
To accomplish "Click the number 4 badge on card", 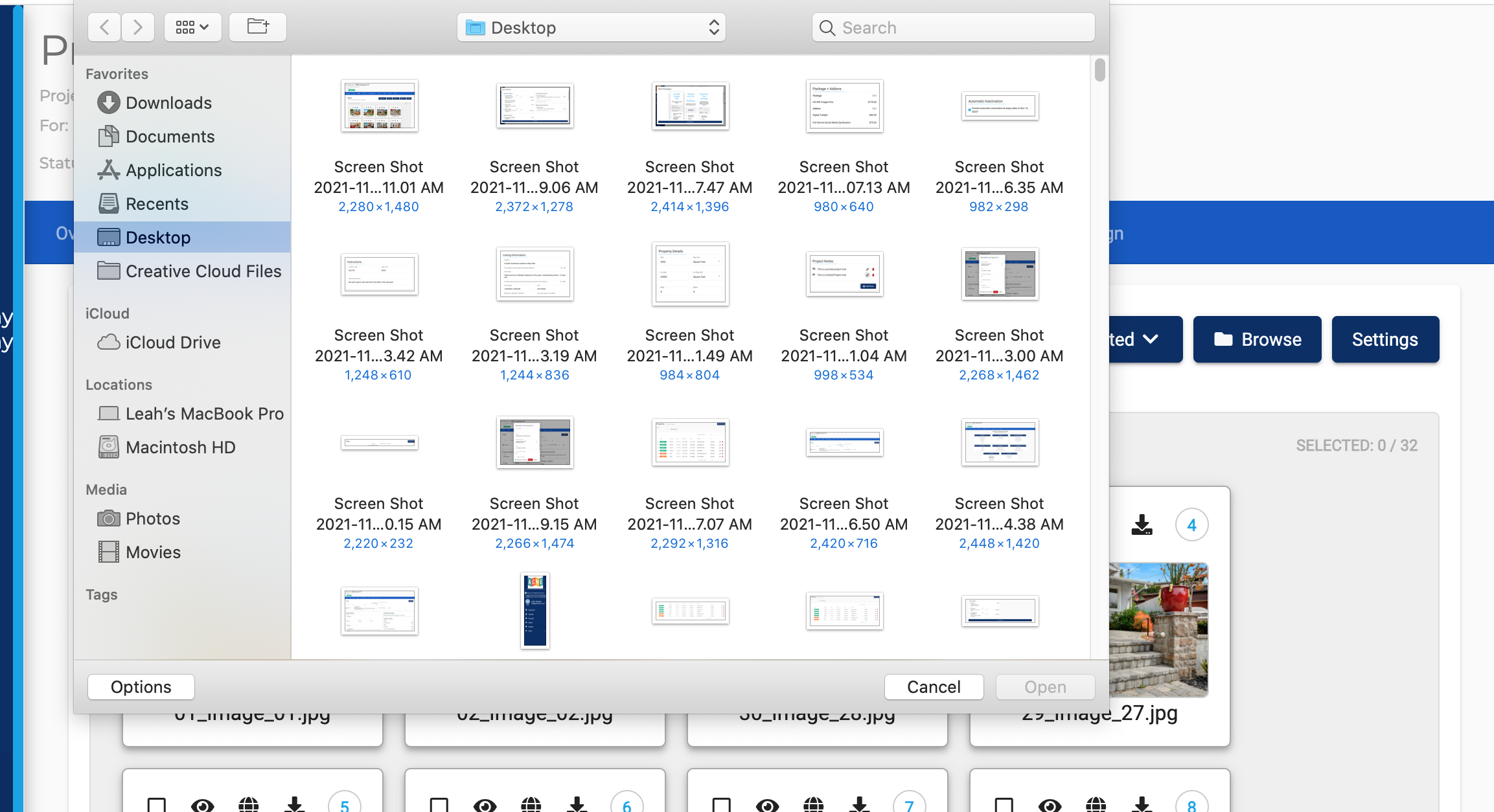I will click(x=1191, y=524).
